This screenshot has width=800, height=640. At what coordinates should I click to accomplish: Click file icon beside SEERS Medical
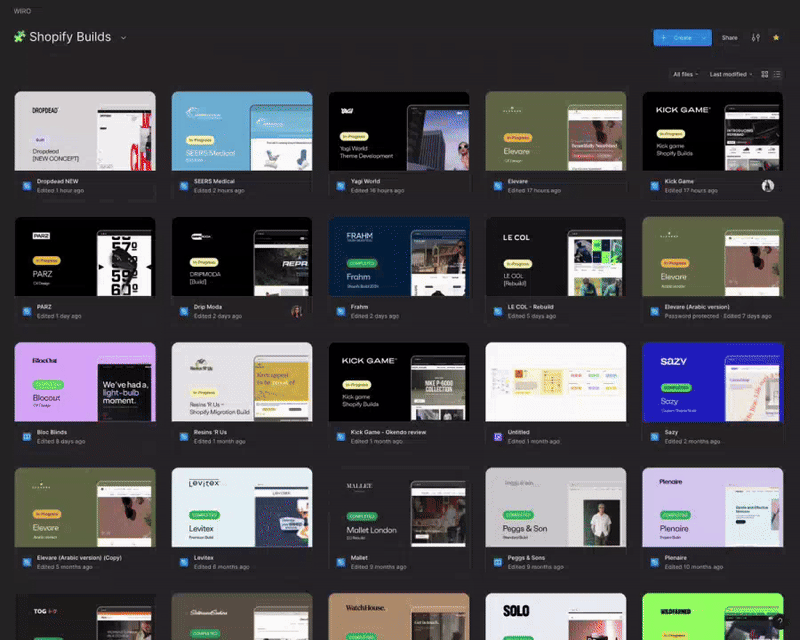click(184, 186)
